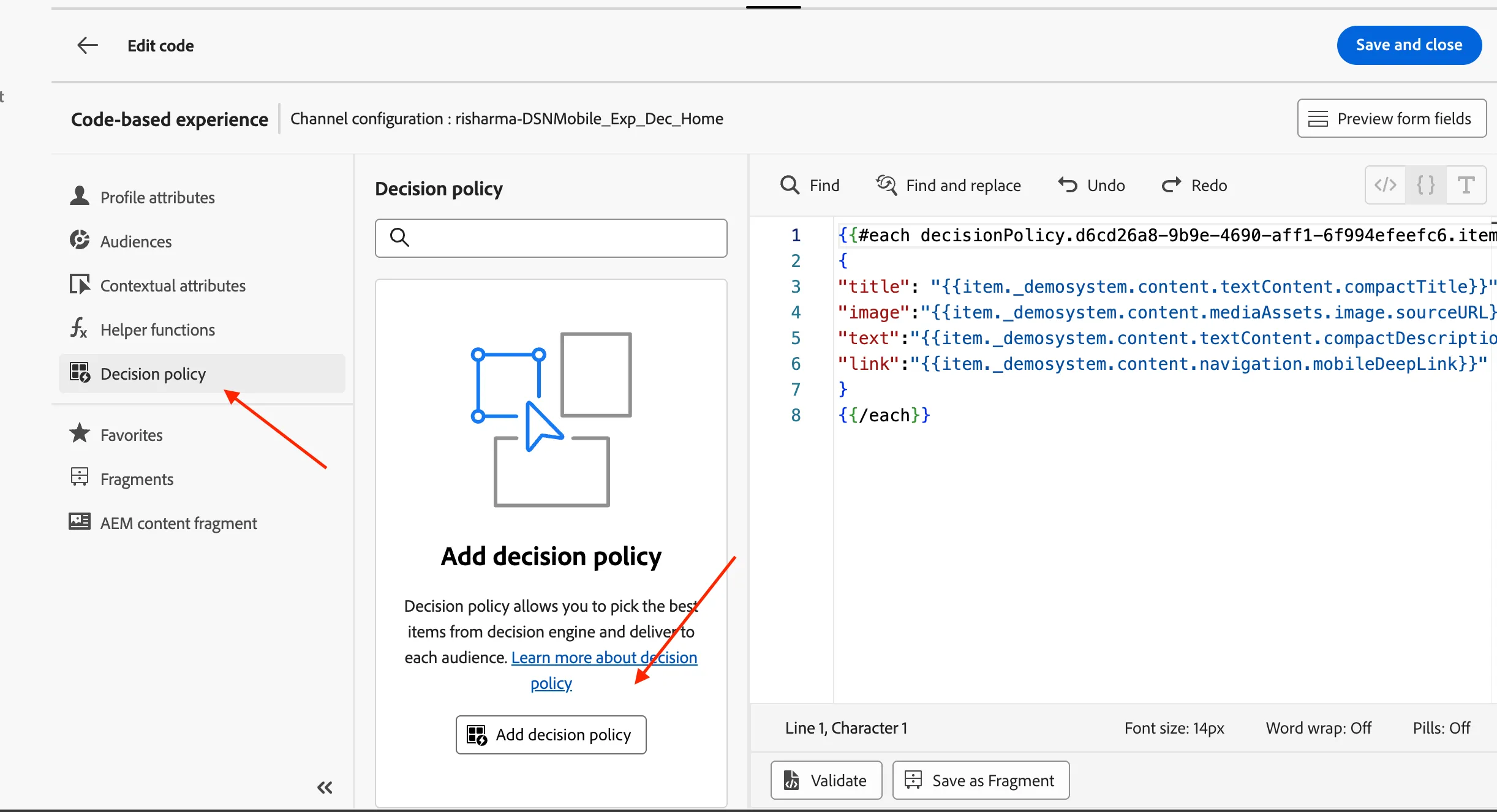Click the Favorites star icon
This screenshot has width=1497, height=812.
(x=80, y=433)
